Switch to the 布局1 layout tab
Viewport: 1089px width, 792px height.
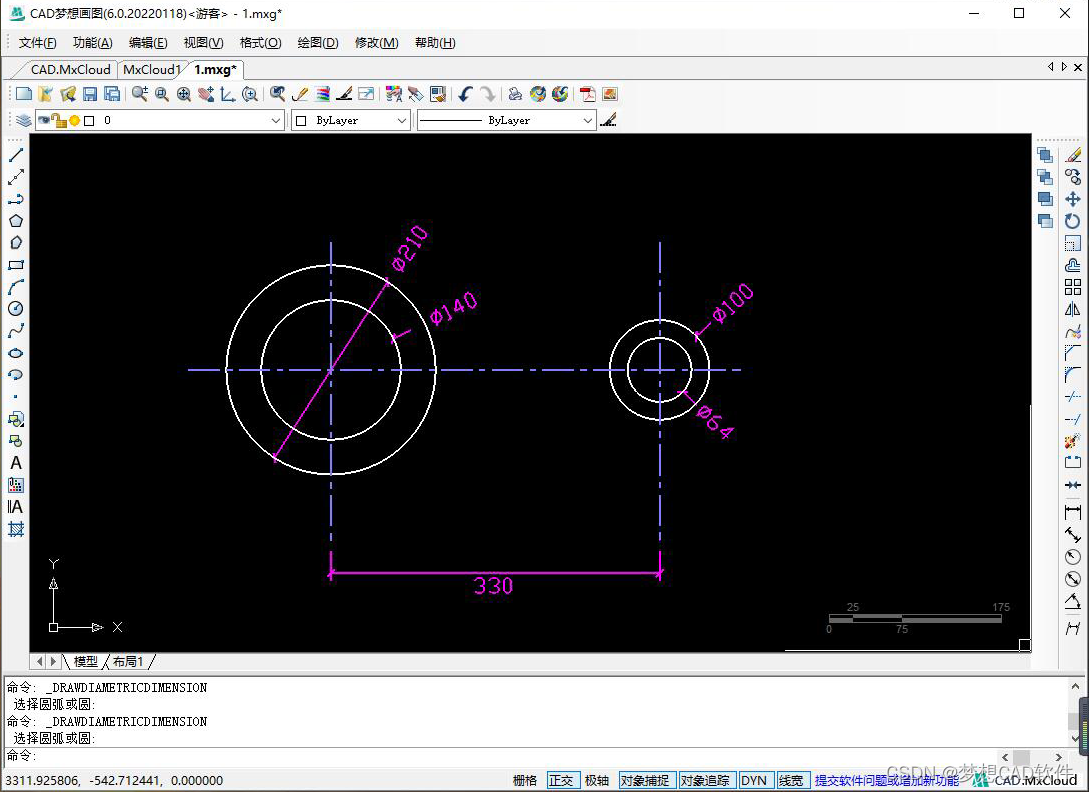pos(128,661)
